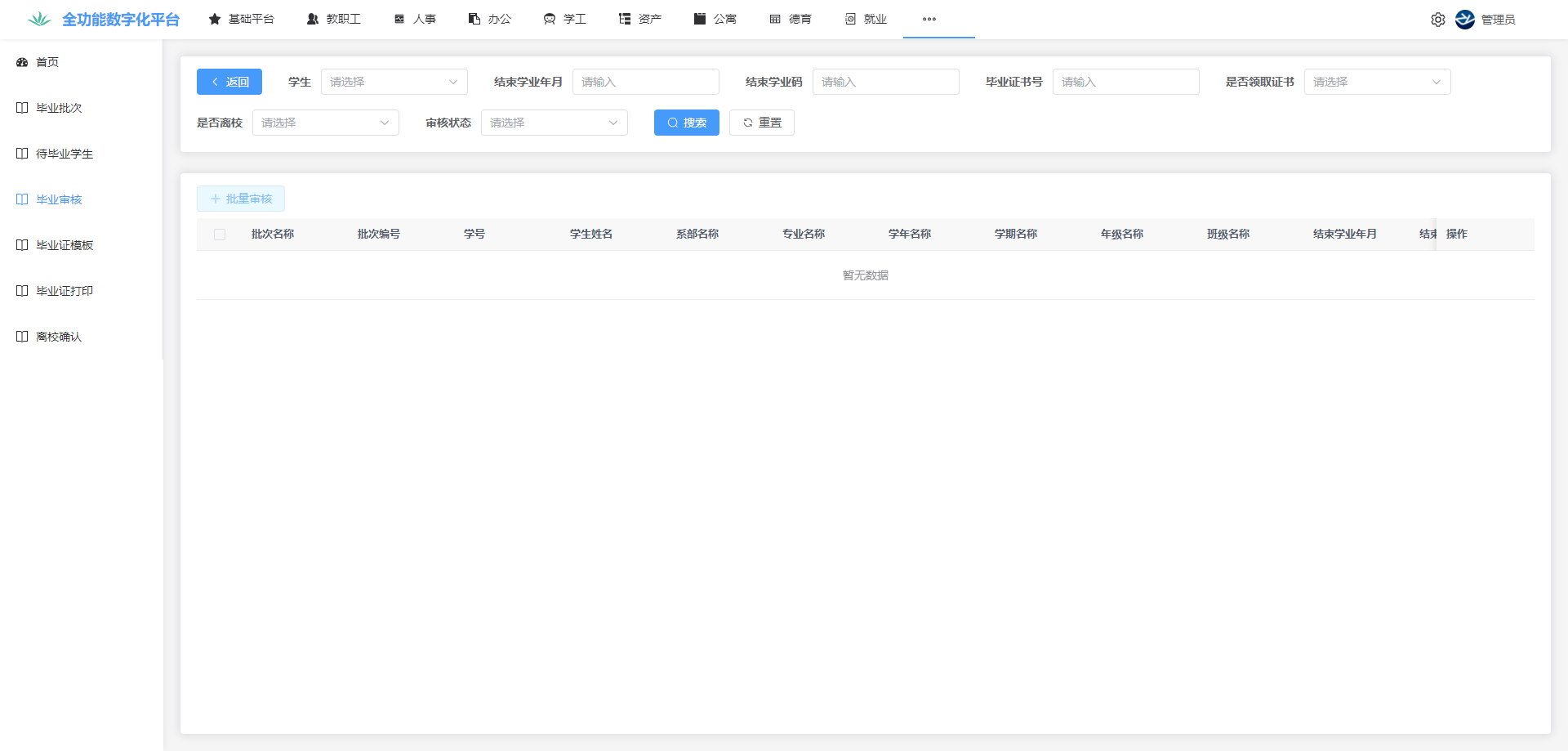Viewport: 1568px width, 751px height.
Task: Click the 就业 icon in top navigation
Action: coord(850,19)
